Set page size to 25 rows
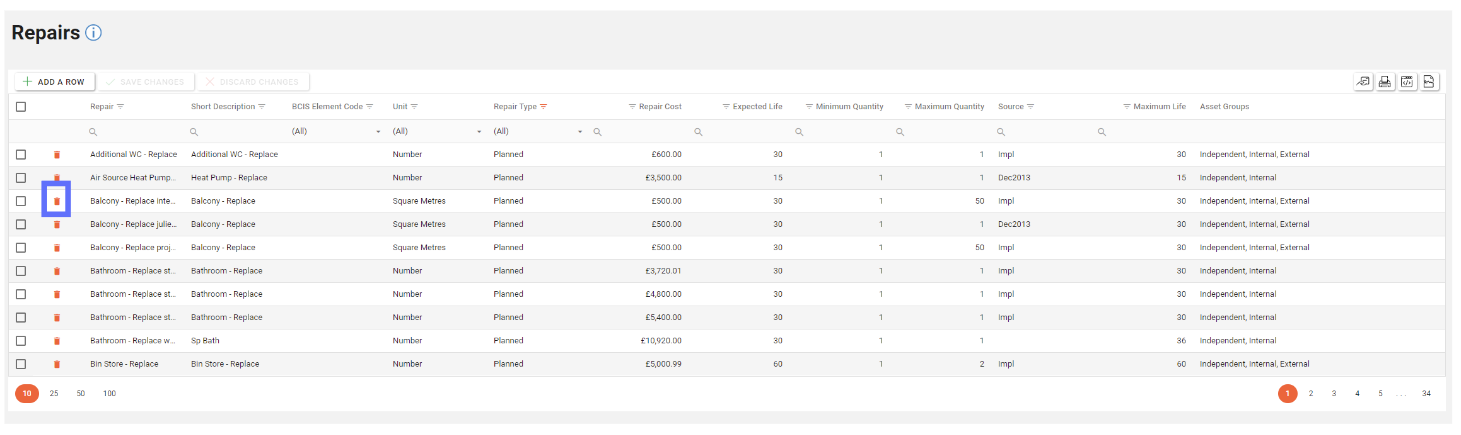The image size is (1461, 435). pyautogui.click(x=54, y=394)
